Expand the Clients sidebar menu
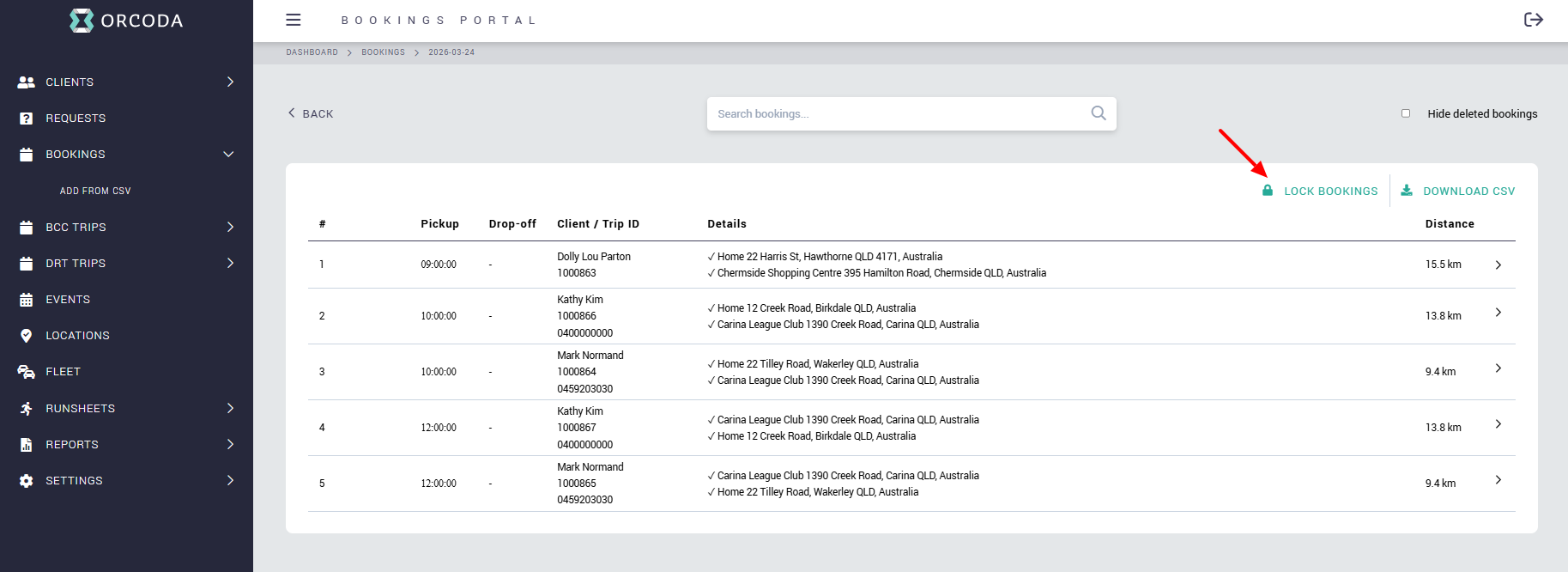The width and height of the screenshot is (1568, 572). (230, 82)
